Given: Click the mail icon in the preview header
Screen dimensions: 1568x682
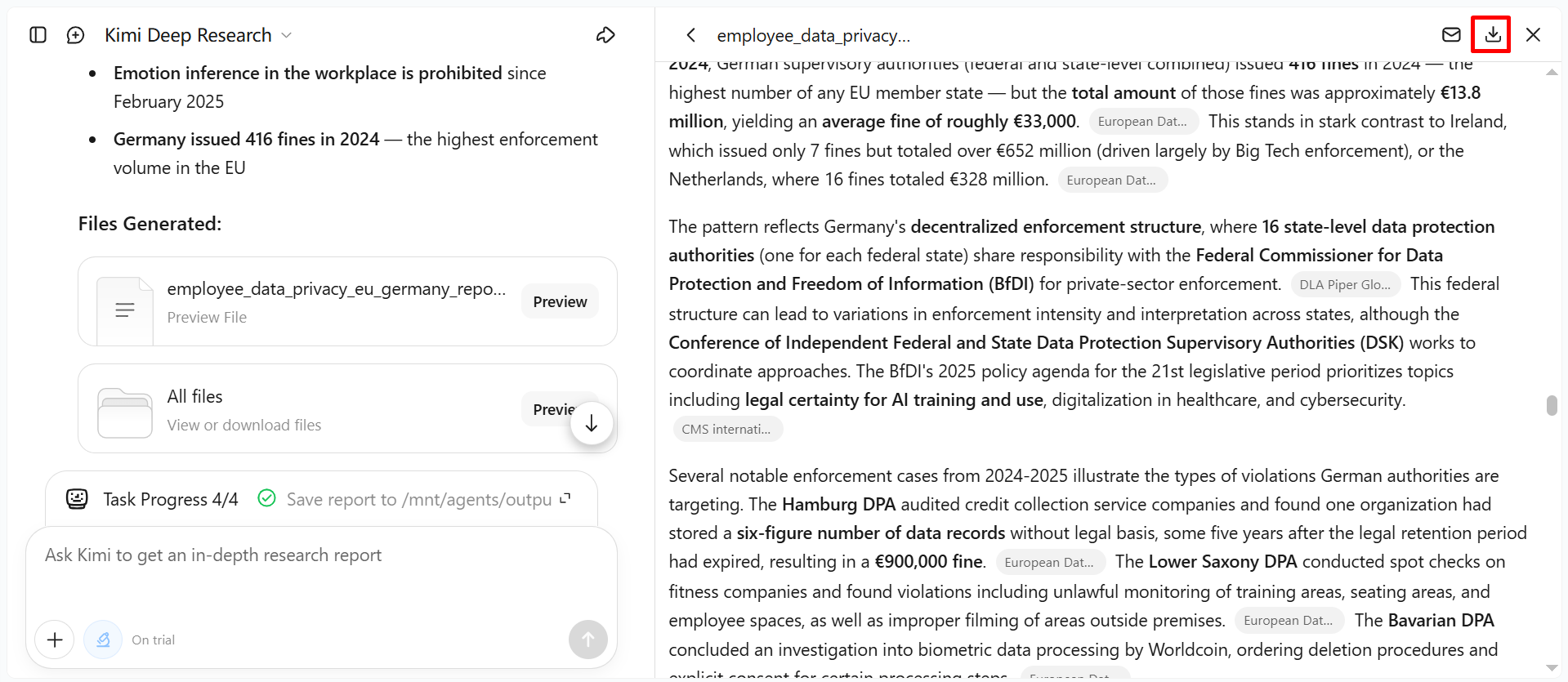Looking at the screenshot, I should click(x=1451, y=34).
